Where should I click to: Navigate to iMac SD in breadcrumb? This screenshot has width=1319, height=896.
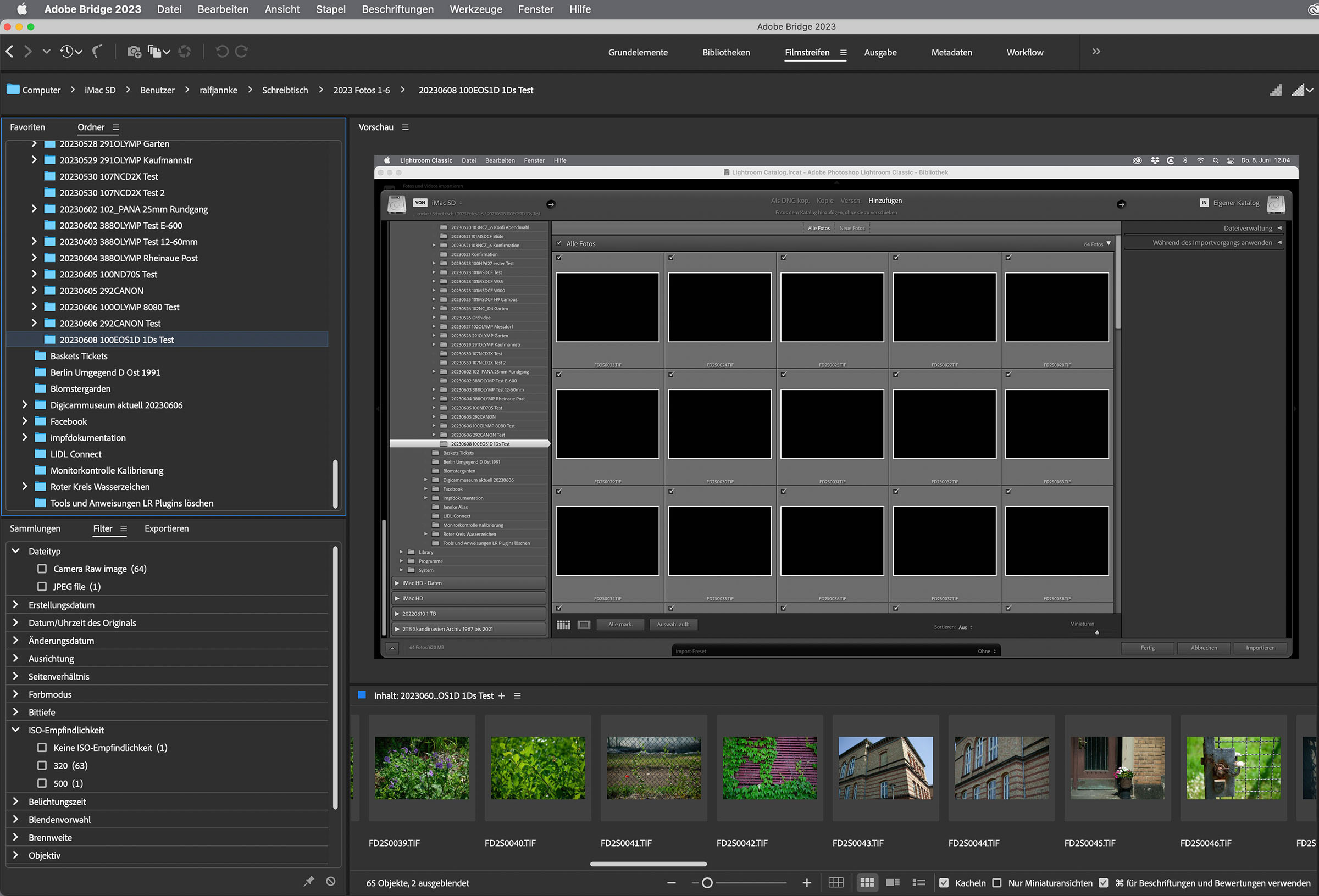(100, 90)
